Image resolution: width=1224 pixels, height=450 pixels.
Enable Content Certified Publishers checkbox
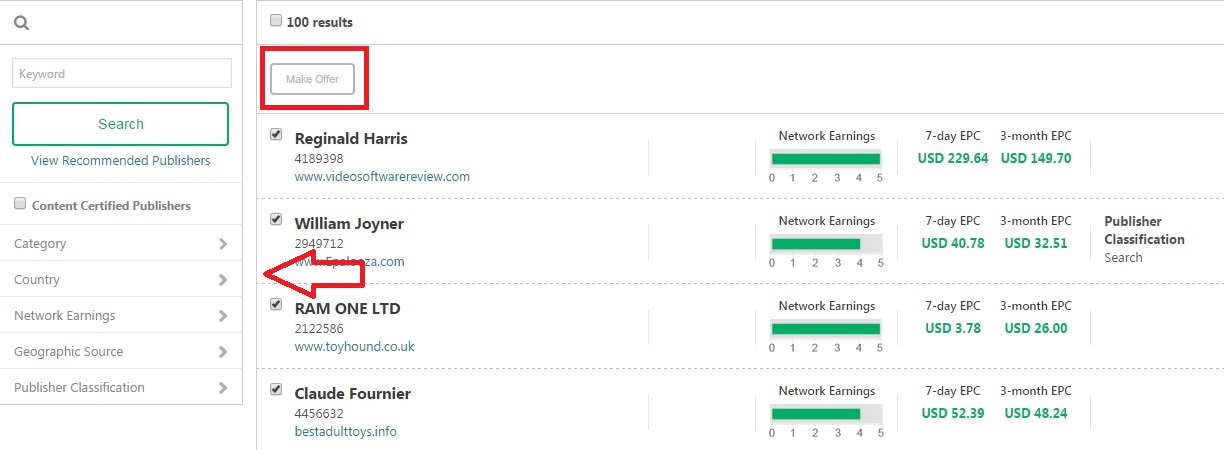click(x=20, y=204)
